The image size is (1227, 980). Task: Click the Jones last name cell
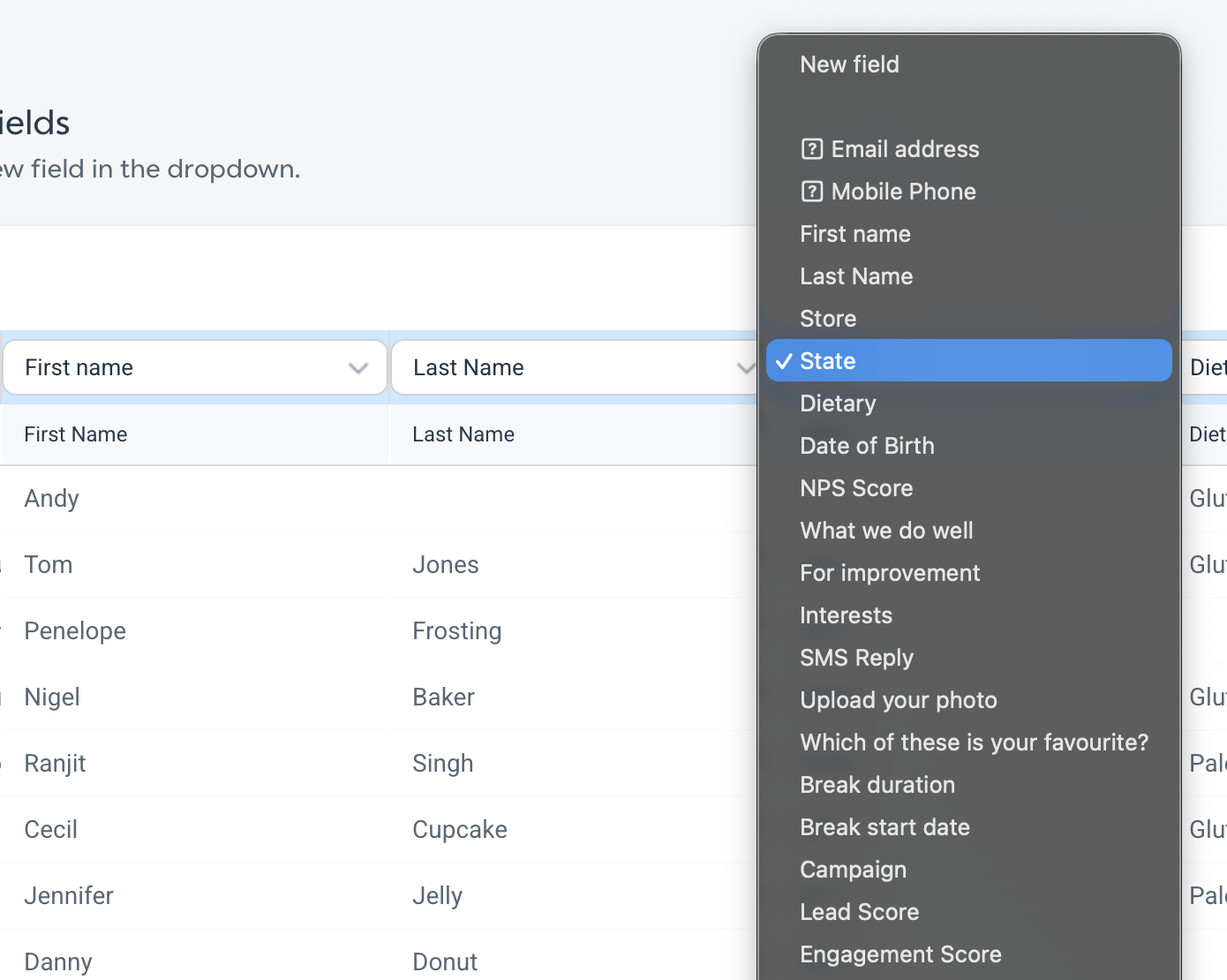(x=574, y=565)
